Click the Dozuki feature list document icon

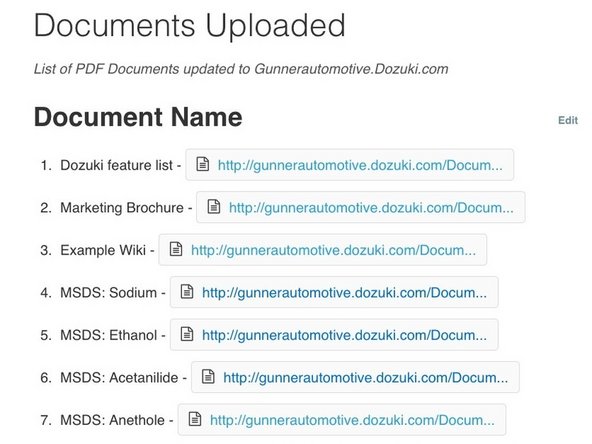click(x=203, y=164)
